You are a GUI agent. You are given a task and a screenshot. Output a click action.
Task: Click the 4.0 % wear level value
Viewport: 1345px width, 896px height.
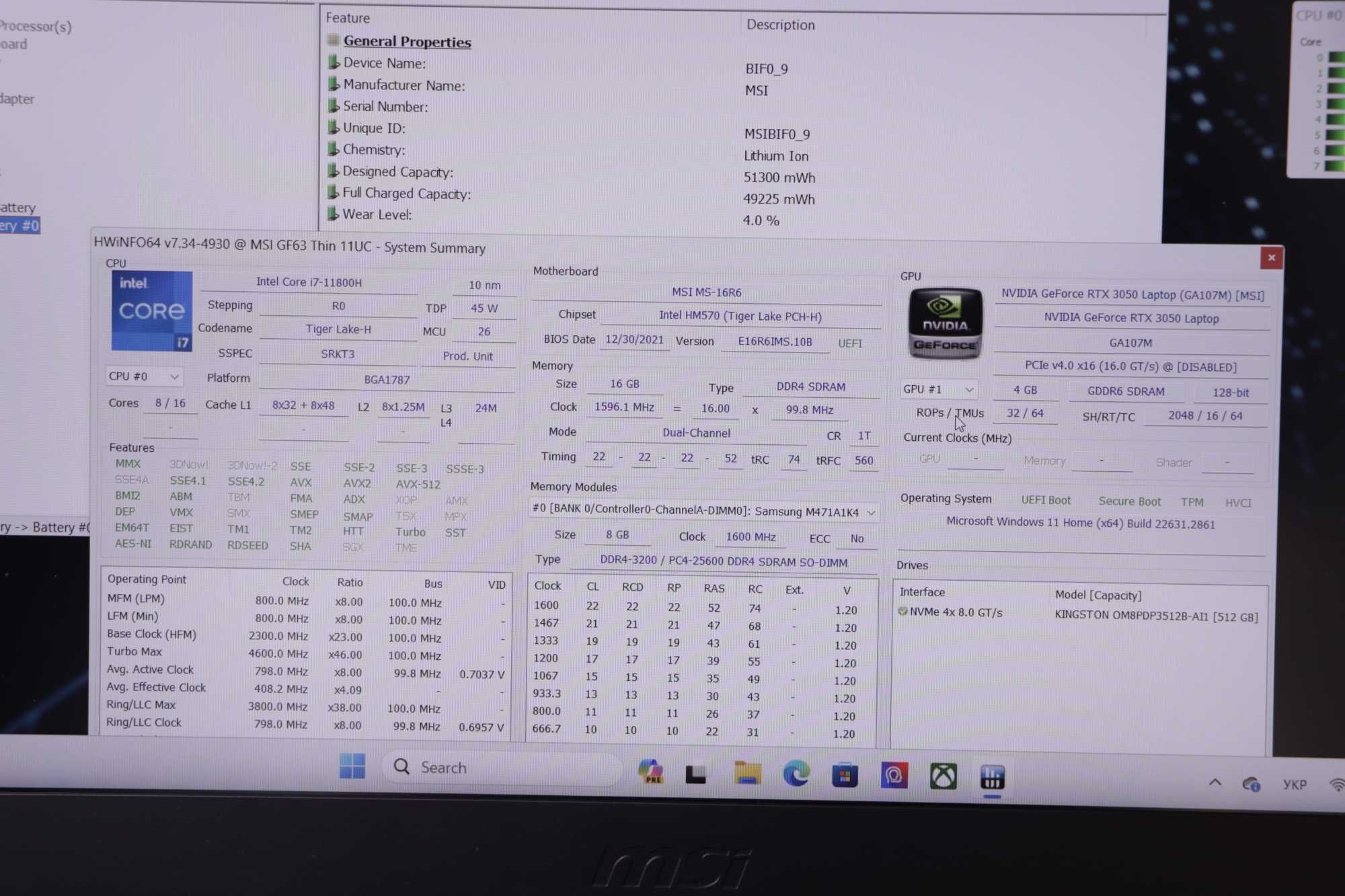(761, 220)
